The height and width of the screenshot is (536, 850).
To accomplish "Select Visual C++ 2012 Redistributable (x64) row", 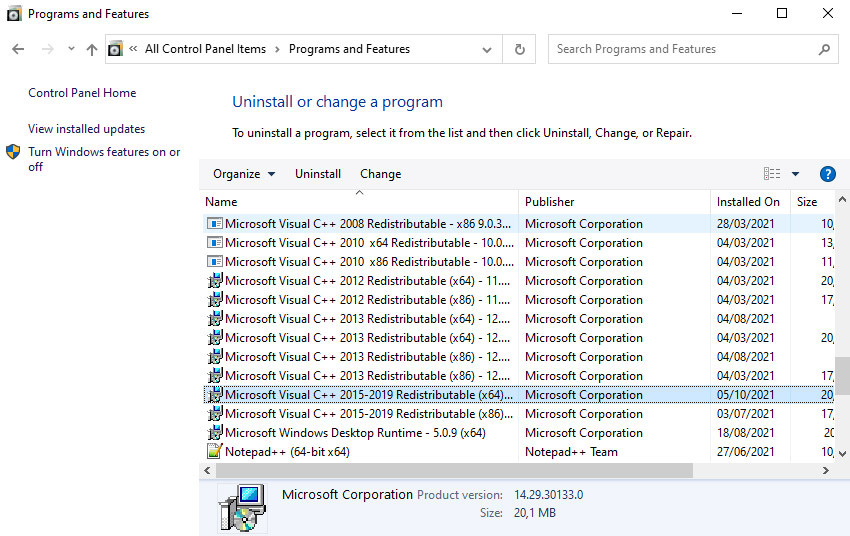I will (x=519, y=281).
